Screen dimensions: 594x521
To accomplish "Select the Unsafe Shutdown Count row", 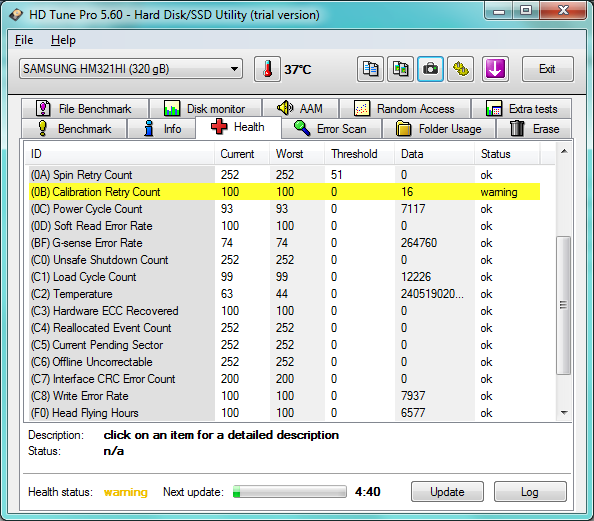I will pos(283,260).
